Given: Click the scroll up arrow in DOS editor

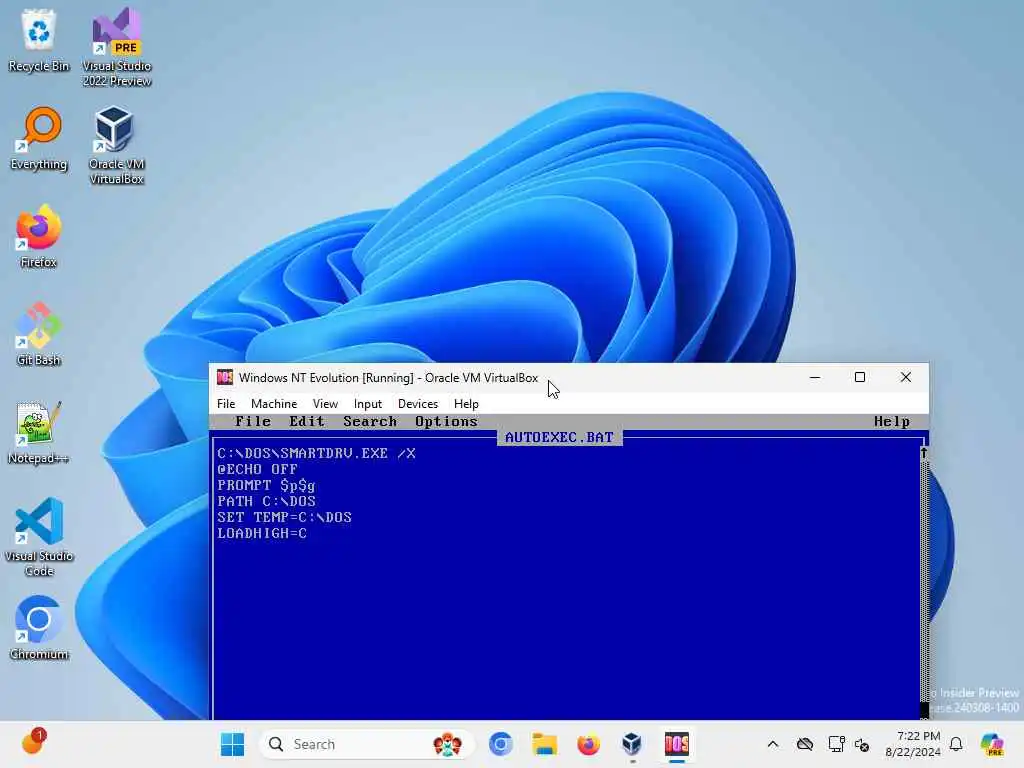Looking at the screenshot, I should click(923, 453).
